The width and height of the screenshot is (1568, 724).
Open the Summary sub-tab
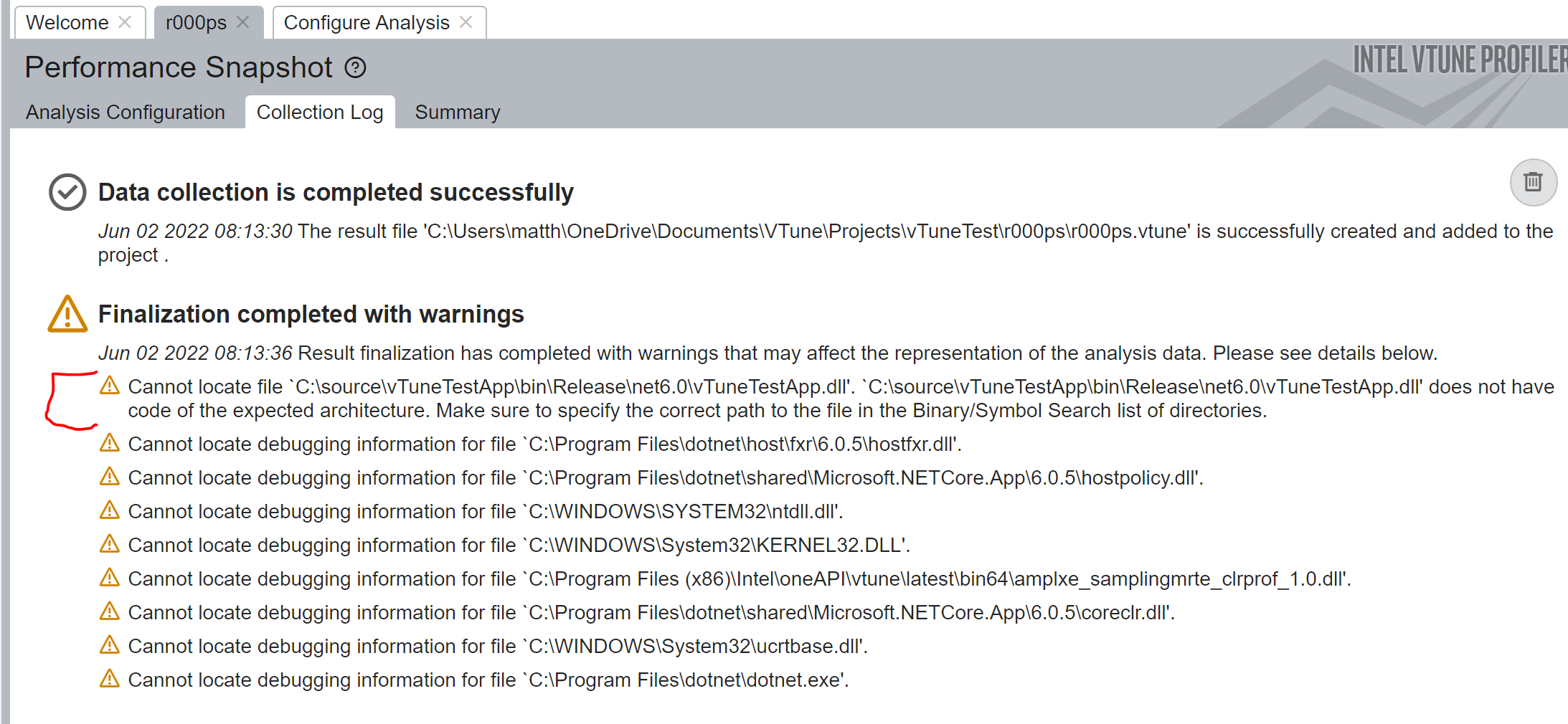coord(457,113)
